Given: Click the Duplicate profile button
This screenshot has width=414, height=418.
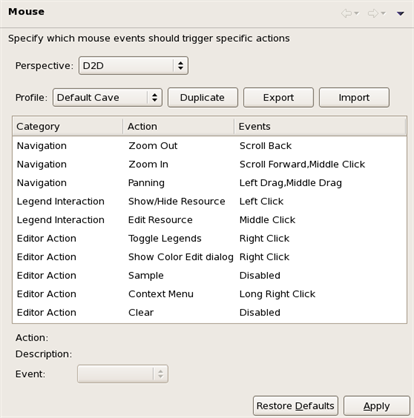Looking at the screenshot, I should (203, 97).
